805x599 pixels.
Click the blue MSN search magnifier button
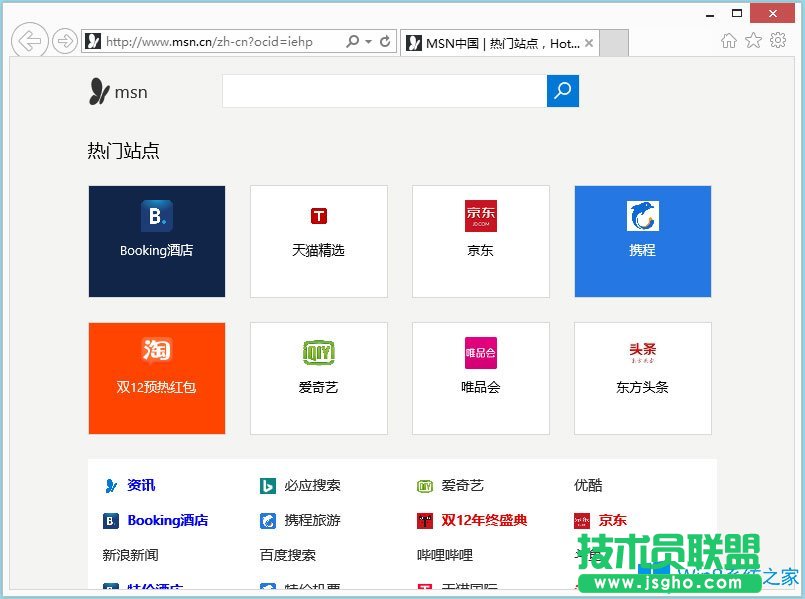(x=563, y=90)
